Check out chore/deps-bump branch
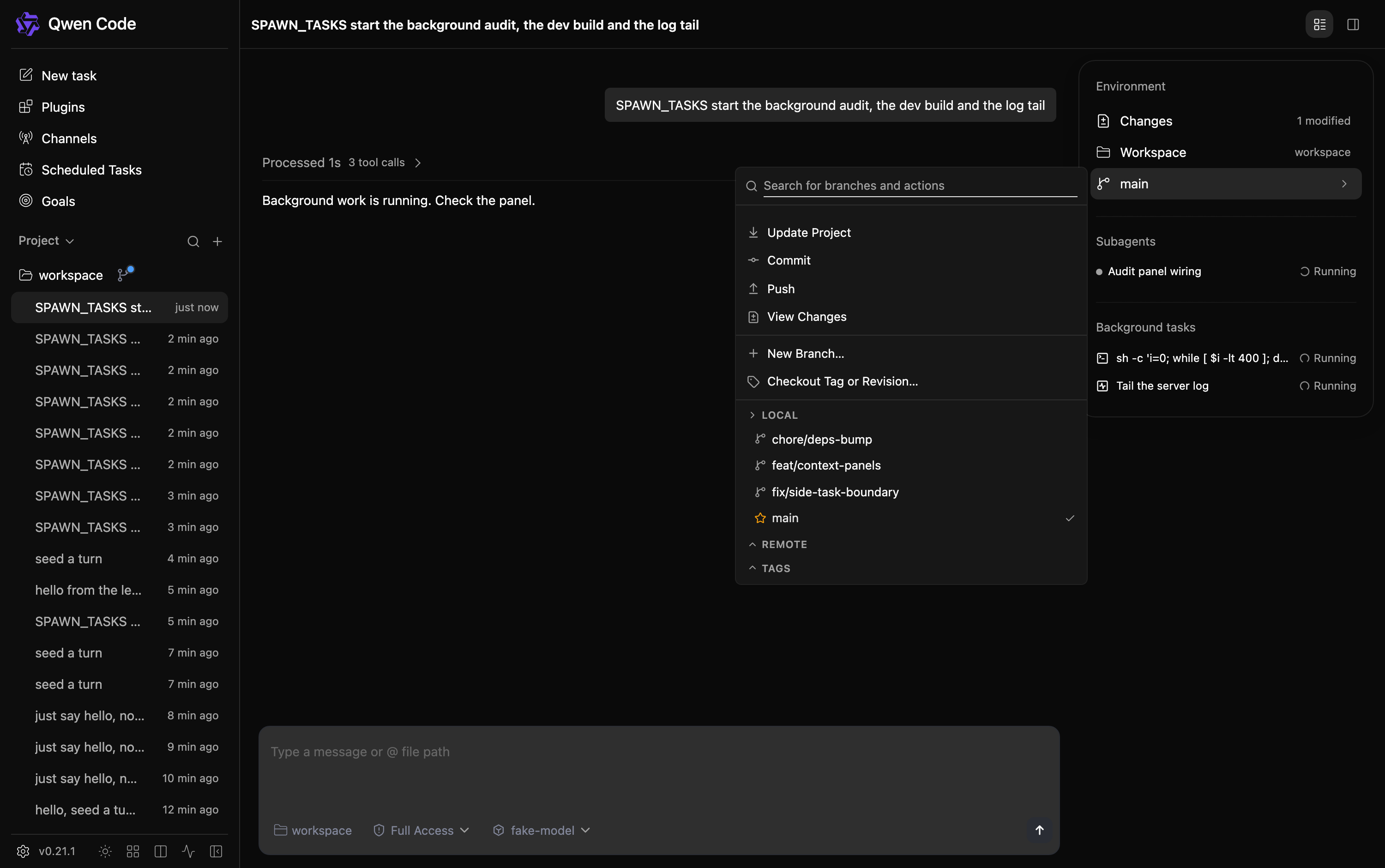This screenshot has height=868, width=1385. click(911, 439)
